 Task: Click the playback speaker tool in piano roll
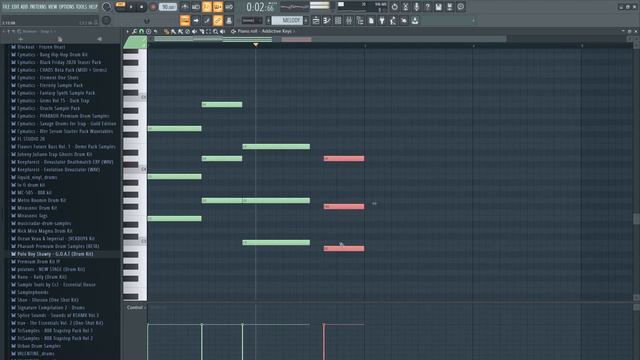pos(223,31)
